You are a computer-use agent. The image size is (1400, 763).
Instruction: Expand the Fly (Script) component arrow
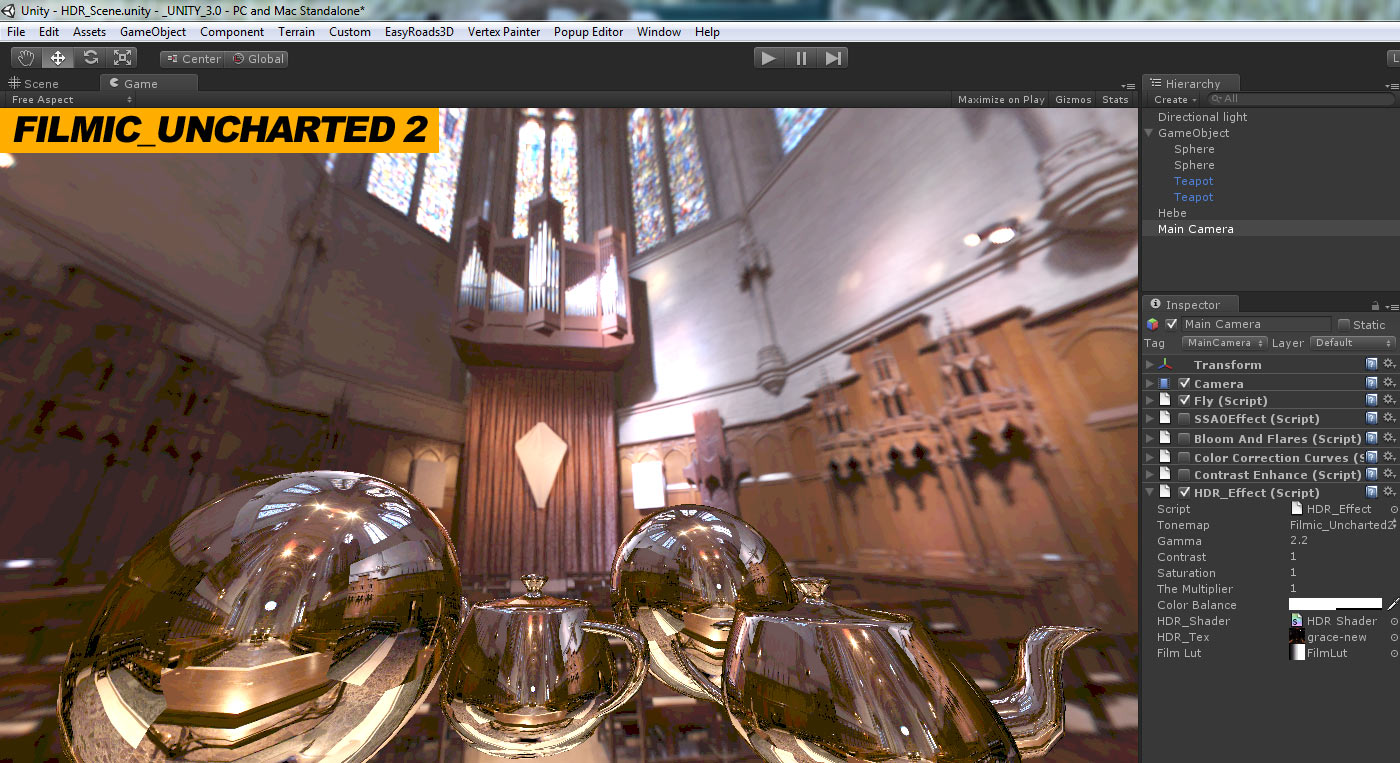click(x=1150, y=400)
